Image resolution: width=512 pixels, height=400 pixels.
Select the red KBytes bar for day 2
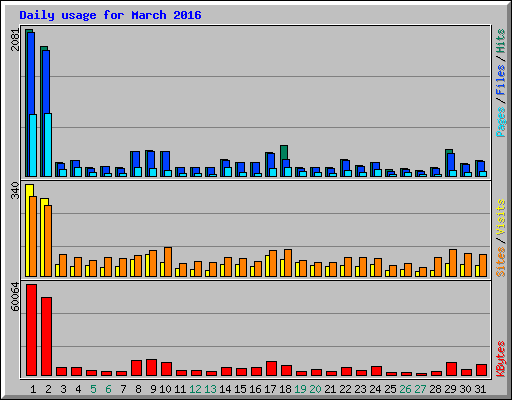[46, 336]
